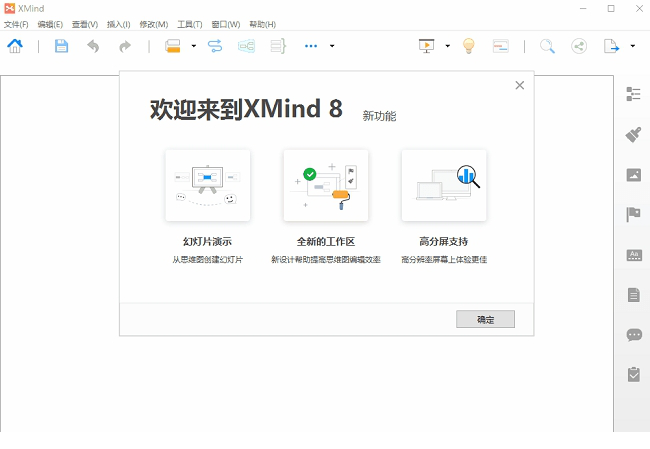
Task: Click the 高分辨率屏幕上体验更佳 description text
Action: (x=444, y=260)
